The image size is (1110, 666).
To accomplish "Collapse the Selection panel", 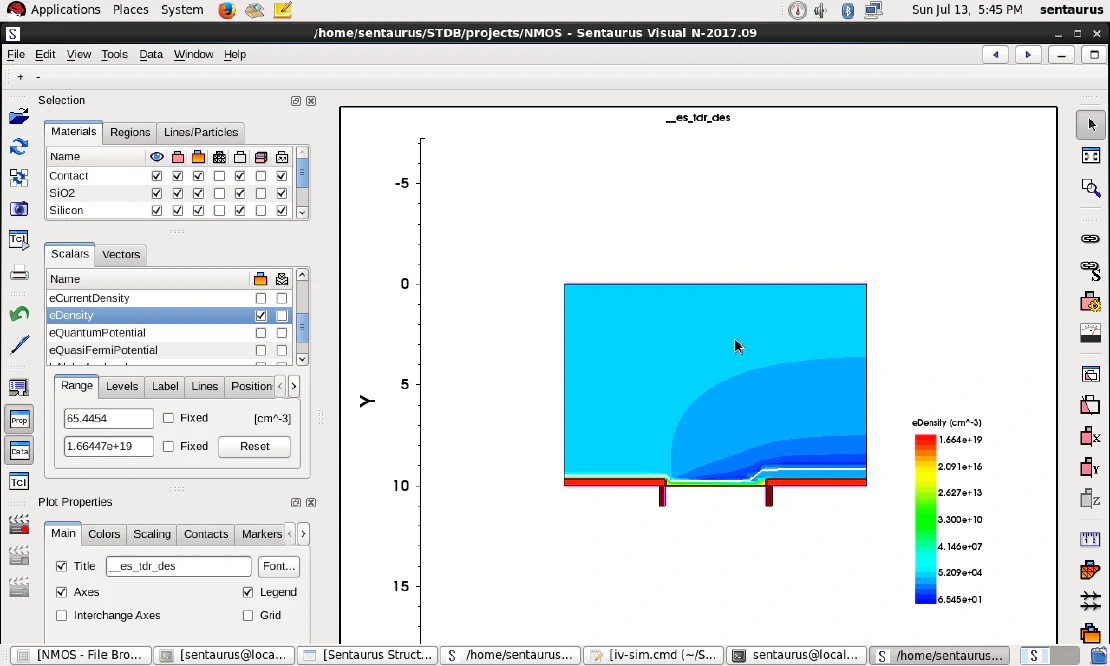I will tap(295, 100).
